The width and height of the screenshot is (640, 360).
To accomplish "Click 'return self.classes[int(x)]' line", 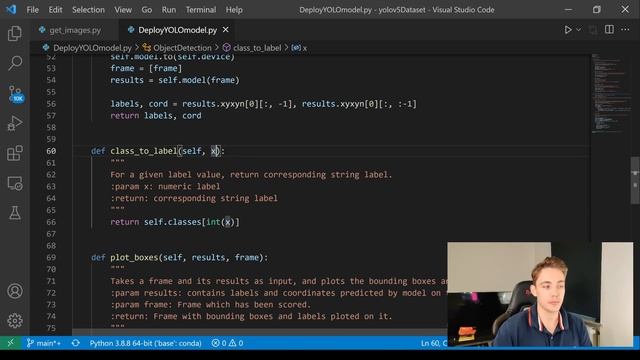I will [175, 222].
